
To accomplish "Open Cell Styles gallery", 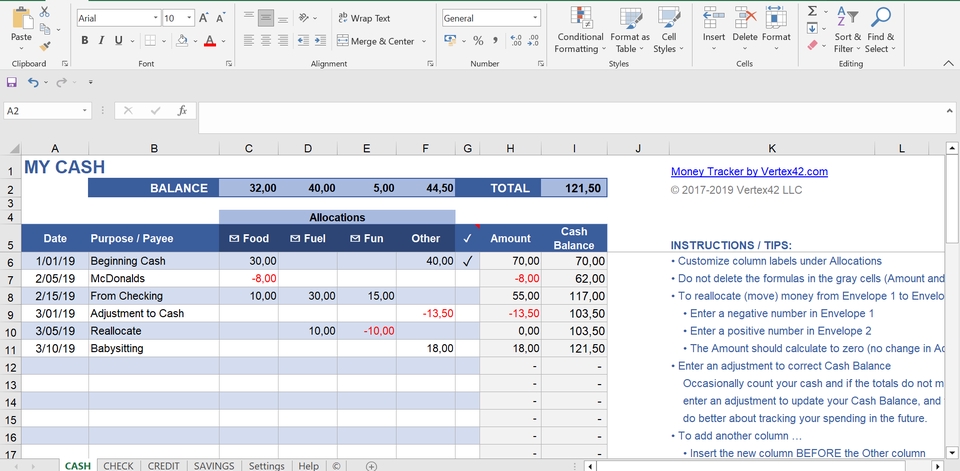I will pos(668,30).
